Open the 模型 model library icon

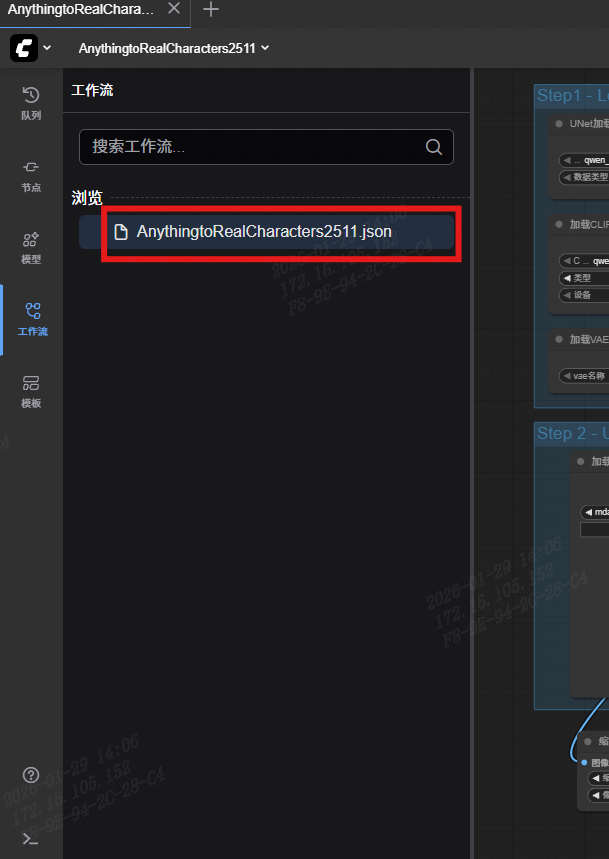tap(31, 246)
